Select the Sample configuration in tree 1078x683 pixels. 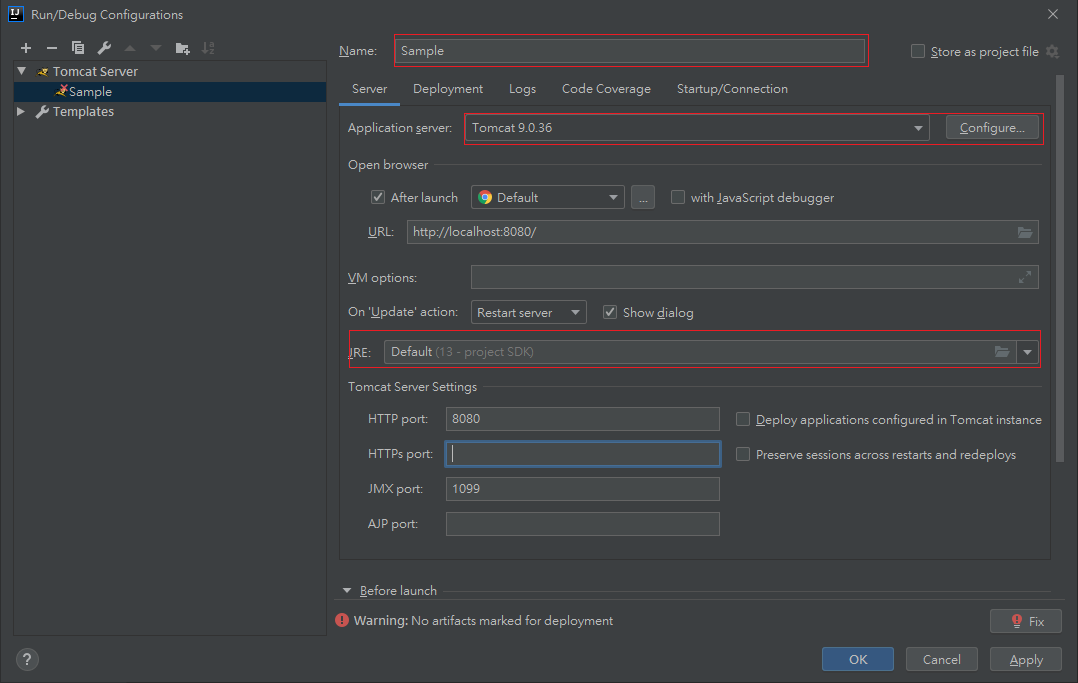click(x=170, y=91)
